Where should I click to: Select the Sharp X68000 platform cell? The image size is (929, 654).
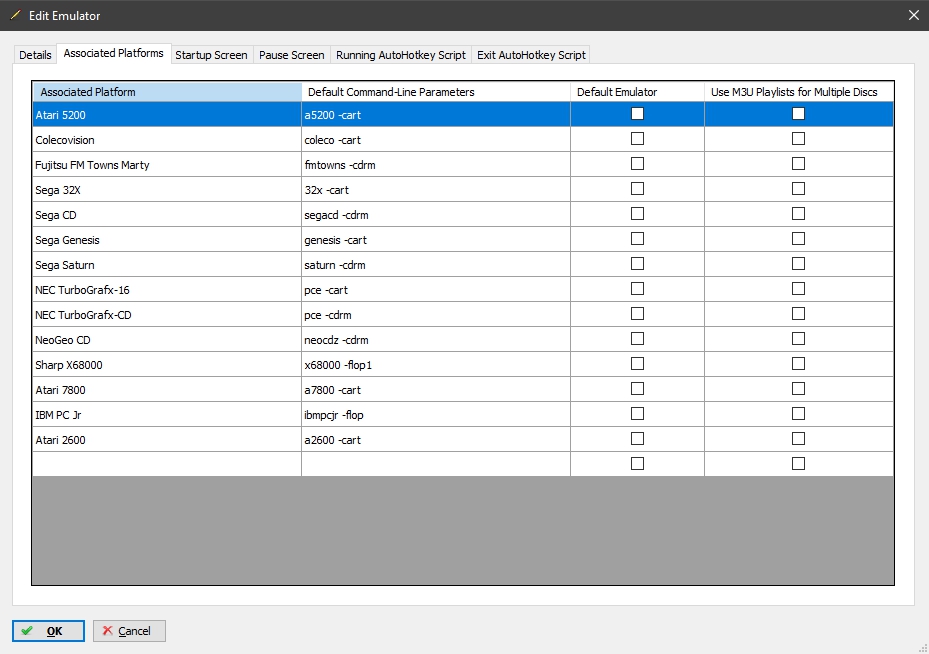click(167, 364)
